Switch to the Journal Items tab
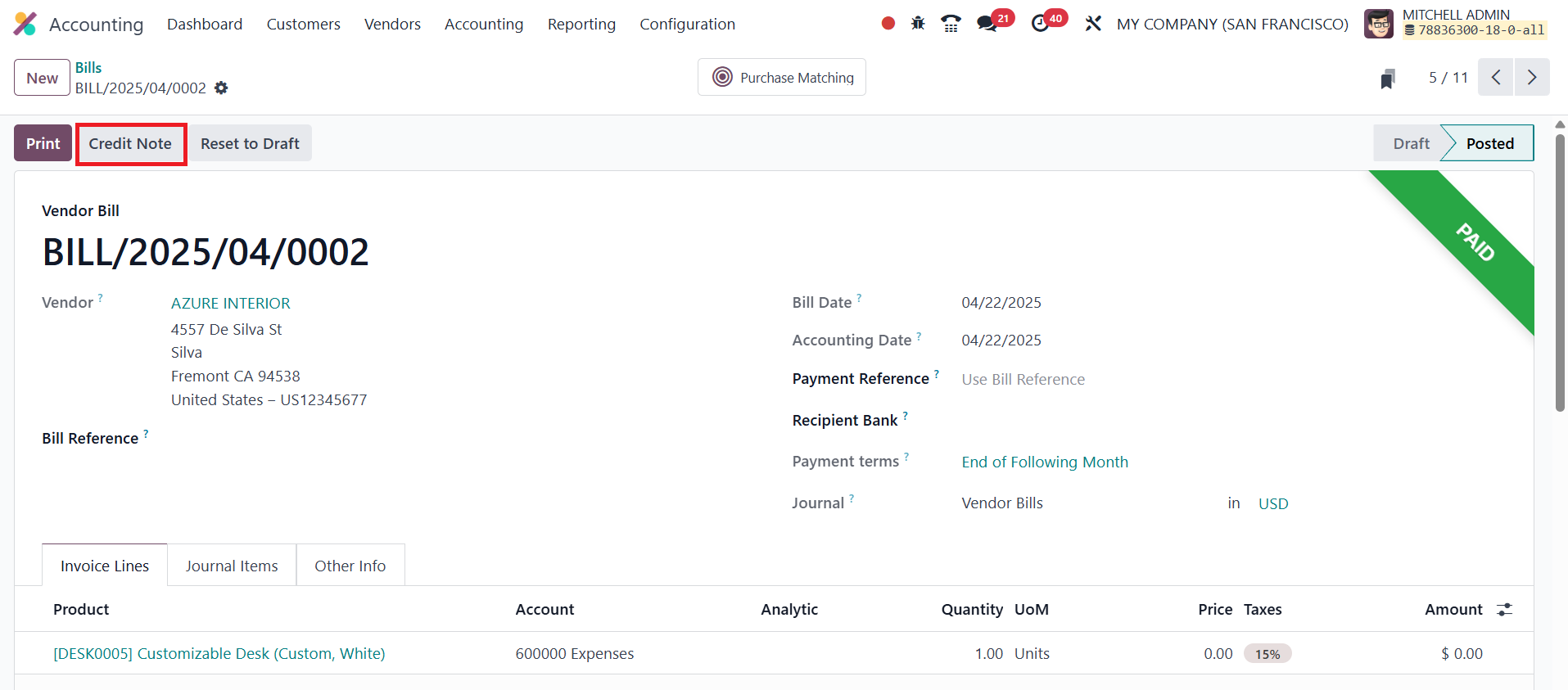 232,566
